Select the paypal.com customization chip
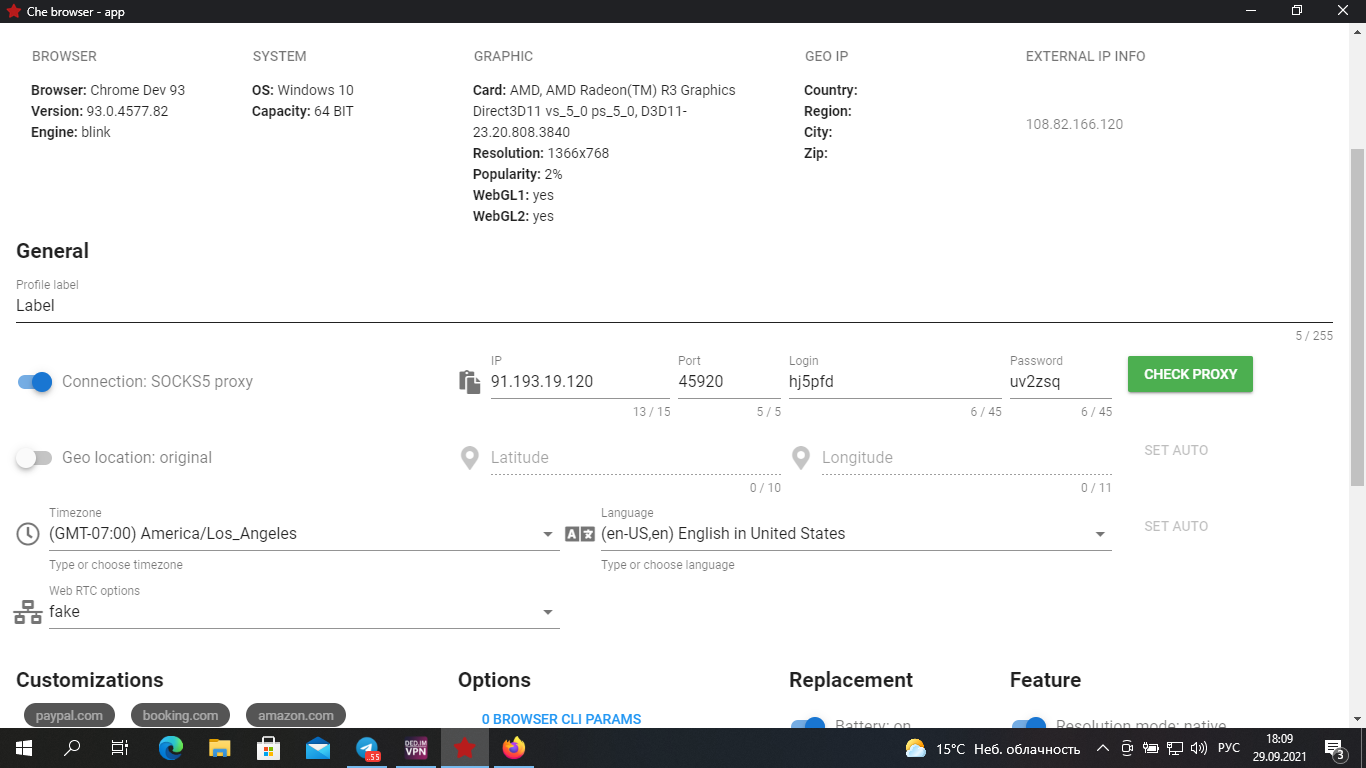Viewport: 1366px width, 768px height. click(69, 715)
